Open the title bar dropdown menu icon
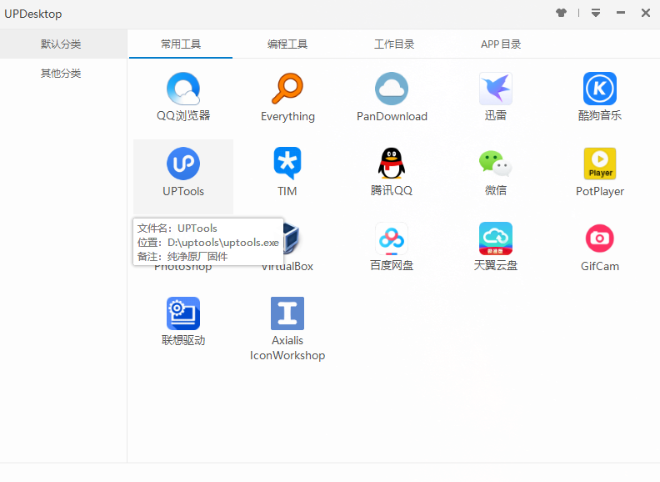 596,13
